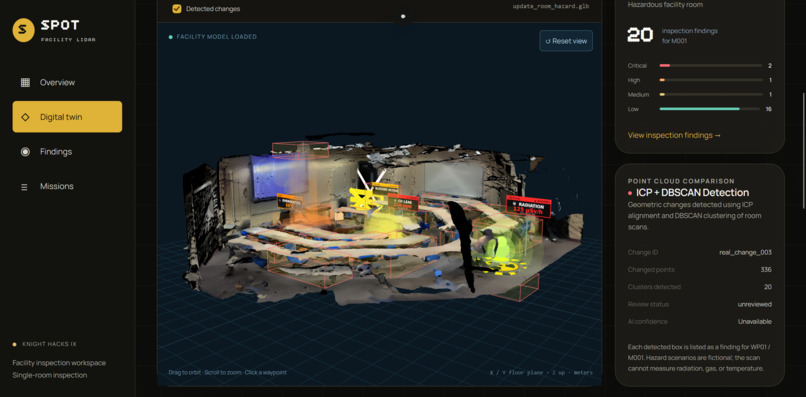Click the yellow blocked-access barrier marker
This screenshot has height=397, width=806.
click(x=365, y=200)
